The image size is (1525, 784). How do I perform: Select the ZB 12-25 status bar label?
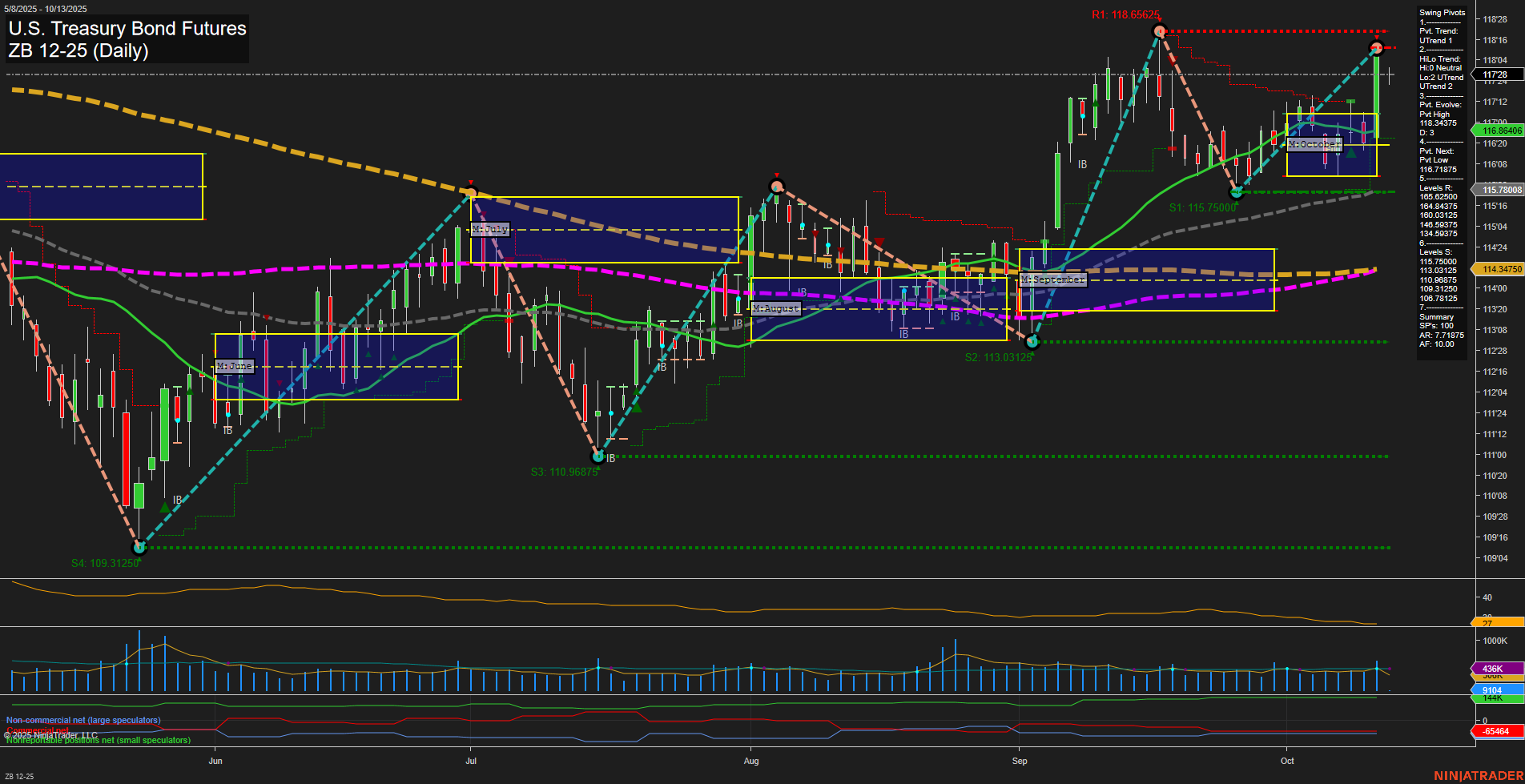pos(19,775)
